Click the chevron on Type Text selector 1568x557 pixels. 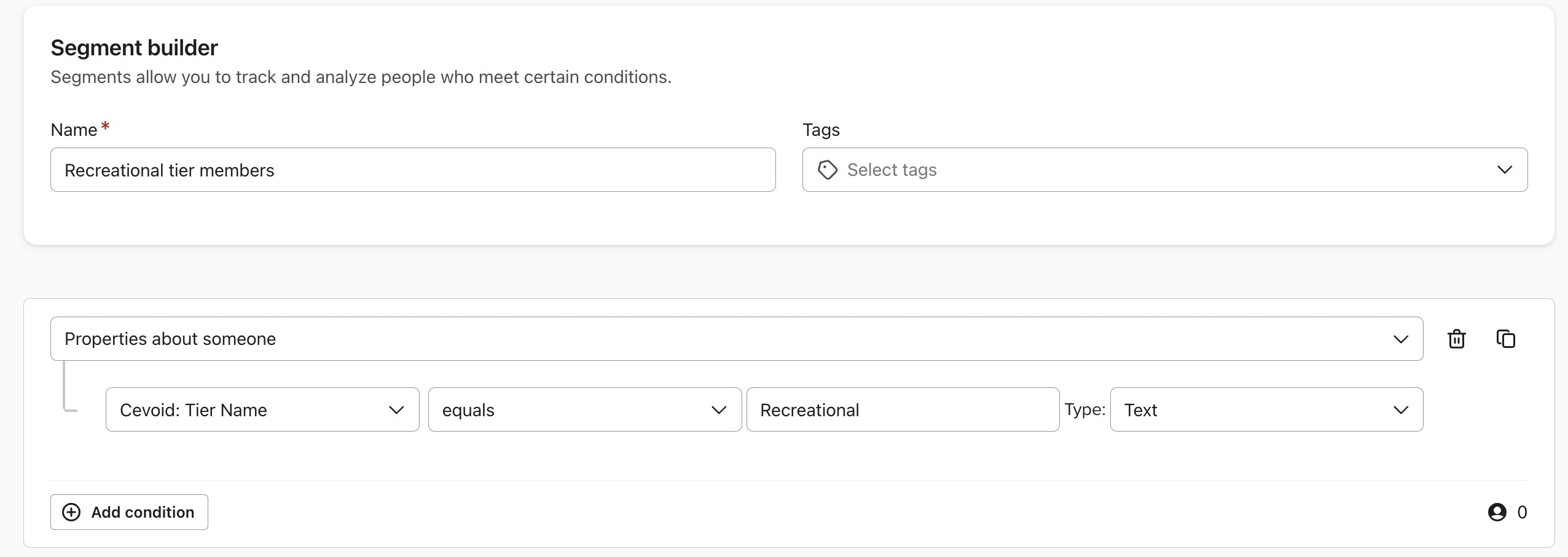pyautogui.click(x=1400, y=410)
